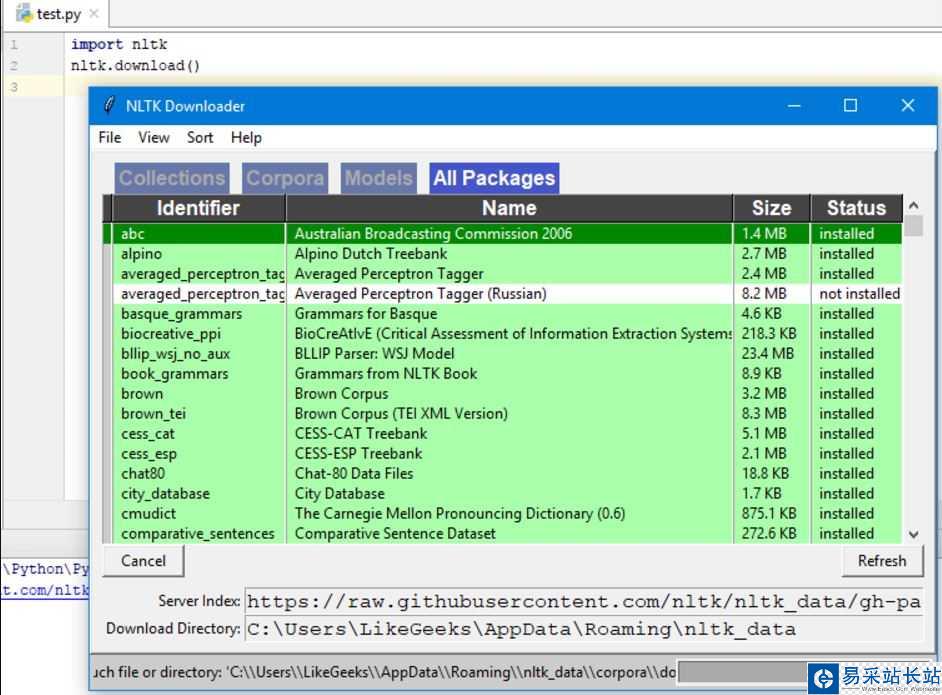
Task: Click the package list scroll-up arrow
Action: pos(914,205)
